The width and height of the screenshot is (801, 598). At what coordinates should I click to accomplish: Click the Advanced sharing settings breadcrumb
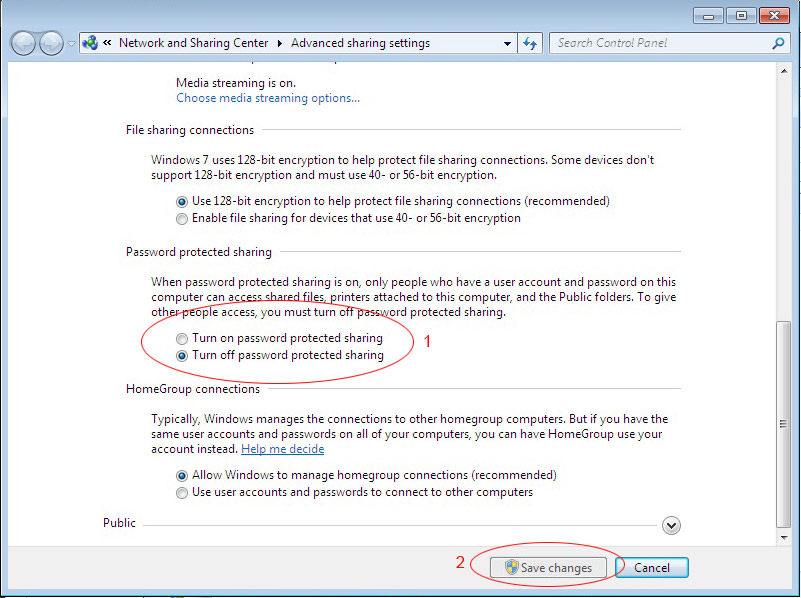pos(361,43)
